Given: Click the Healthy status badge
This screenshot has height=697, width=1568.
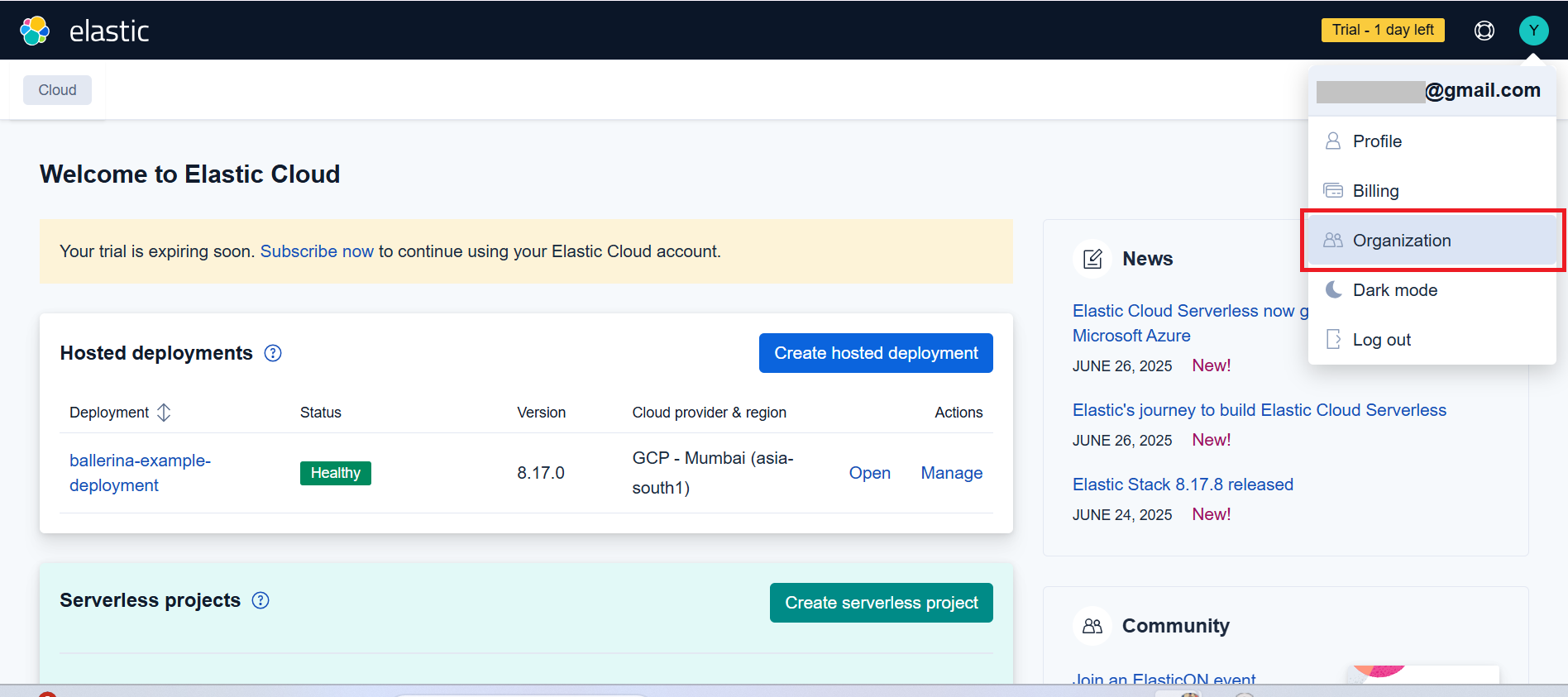Looking at the screenshot, I should 335,473.
